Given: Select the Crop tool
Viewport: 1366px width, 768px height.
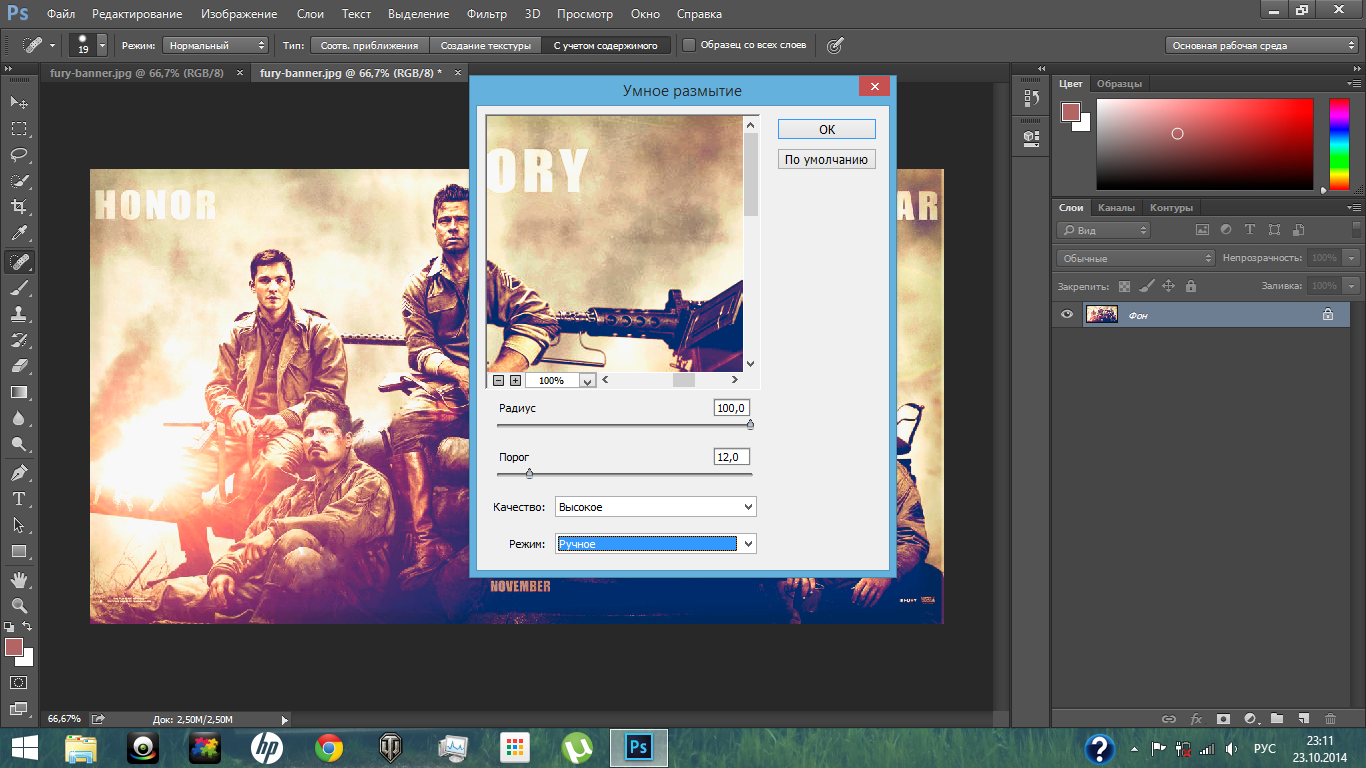Looking at the screenshot, I should pyautogui.click(x=19, y=208).
